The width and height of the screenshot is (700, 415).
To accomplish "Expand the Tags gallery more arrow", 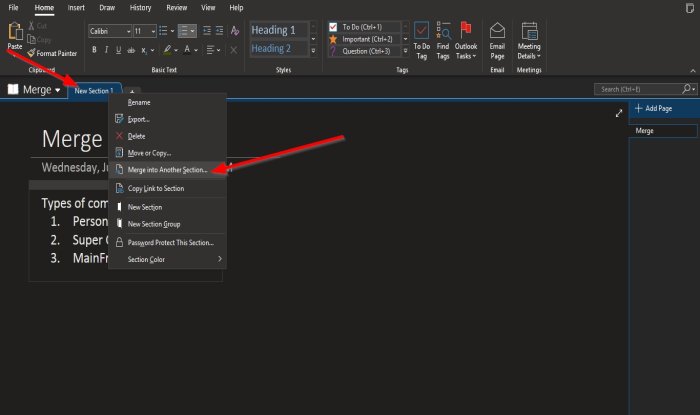I will [x=405, y=51].
